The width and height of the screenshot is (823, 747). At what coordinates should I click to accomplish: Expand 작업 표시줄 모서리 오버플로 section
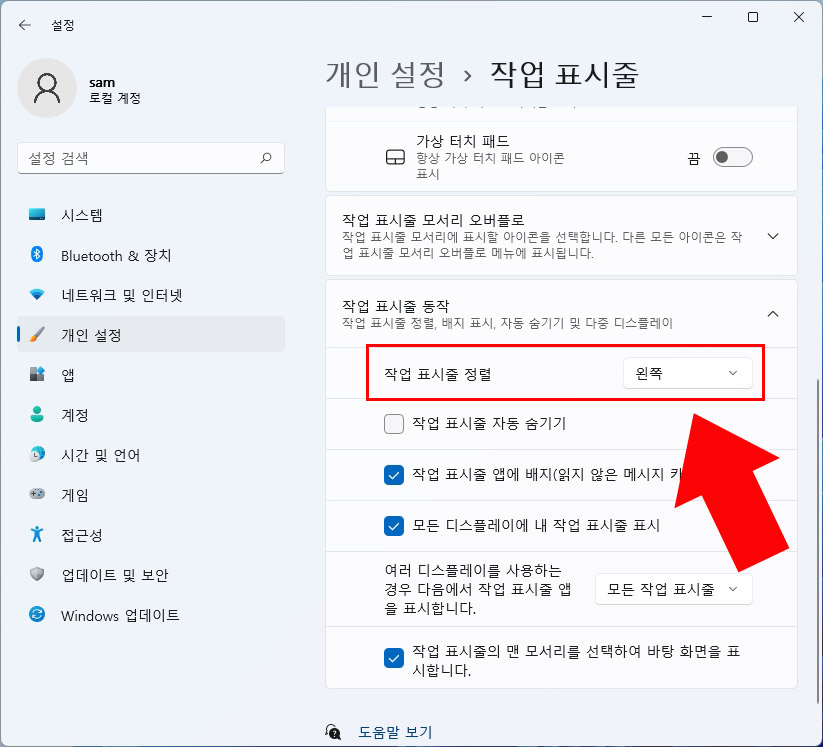772,236
